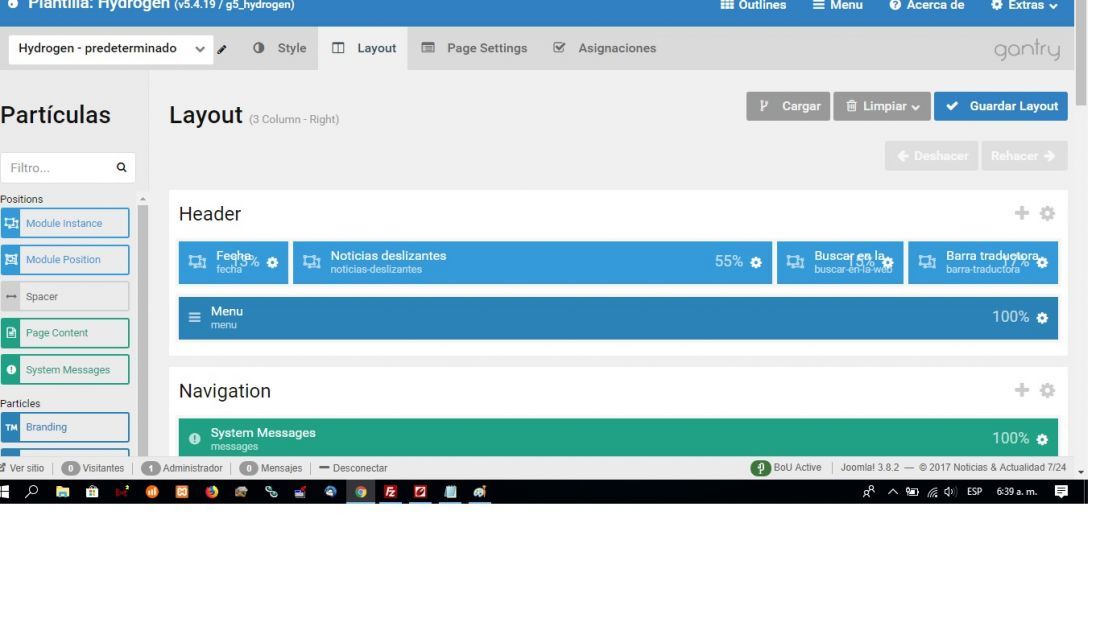Click the Cargar button
Image resolution: width=1100 pixels, height=618 pixels.
pyautogui.click(x=788, y=106)
